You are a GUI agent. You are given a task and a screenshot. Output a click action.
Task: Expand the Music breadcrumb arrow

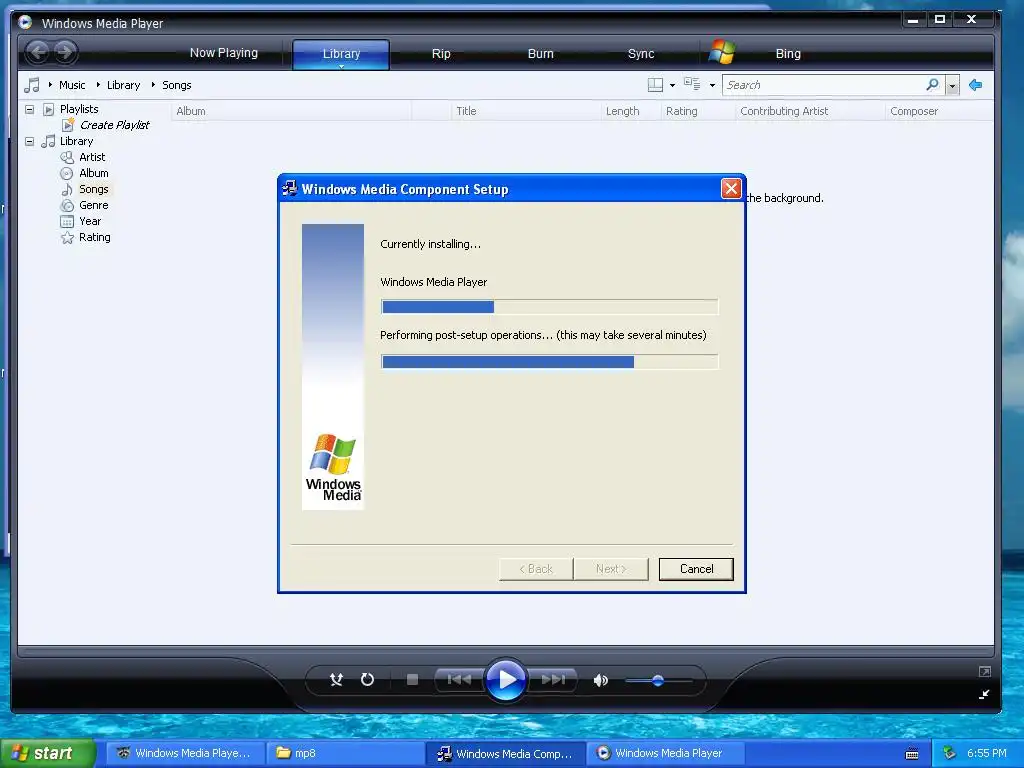coord(50,85)
